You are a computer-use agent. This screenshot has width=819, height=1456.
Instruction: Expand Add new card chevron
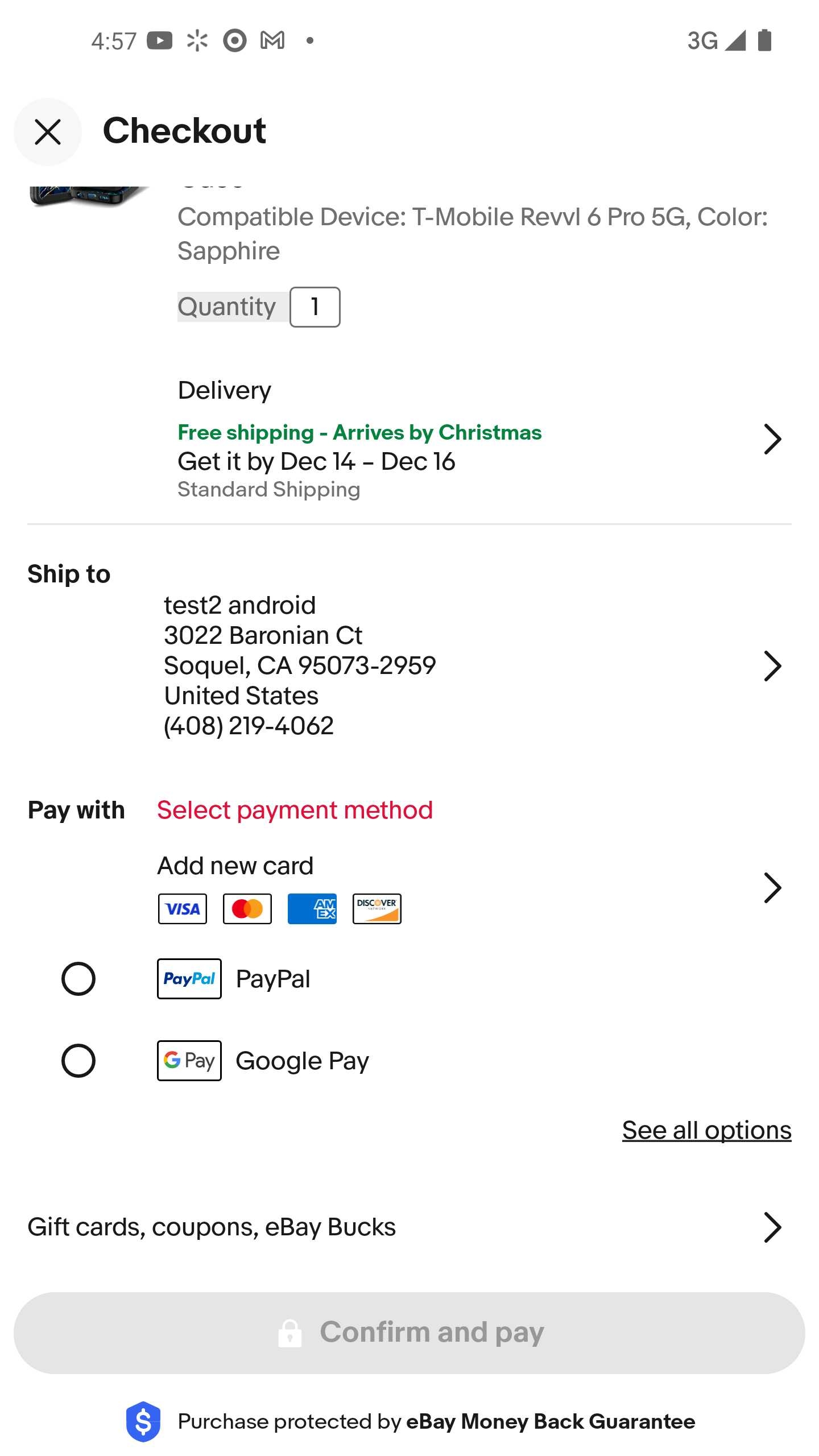coord(772,888)
